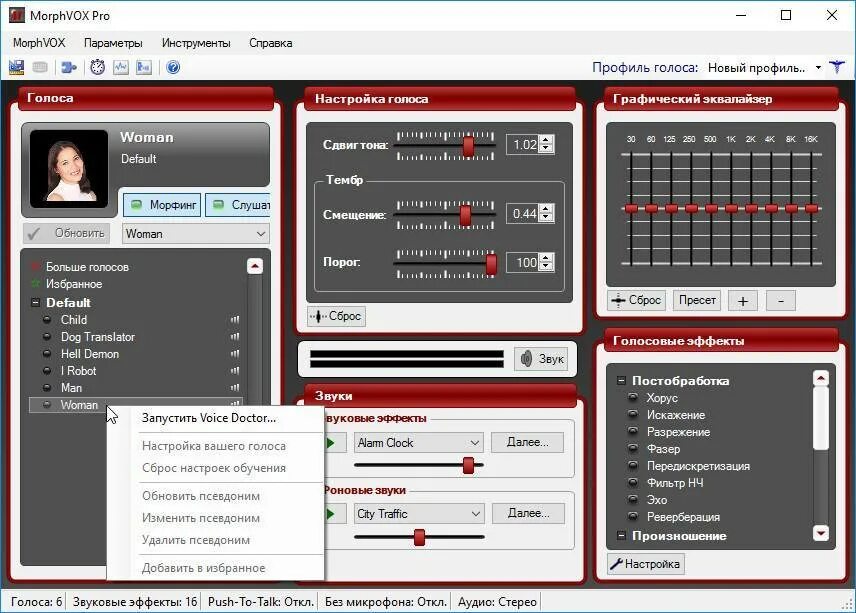Click the voice analysis toolbar icon

tap(144, 68)
